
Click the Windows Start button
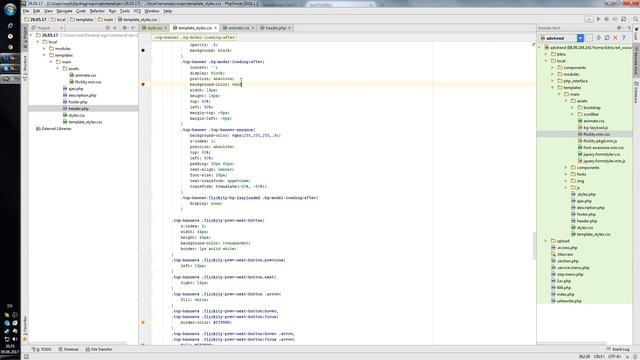(x=10, y=9)
